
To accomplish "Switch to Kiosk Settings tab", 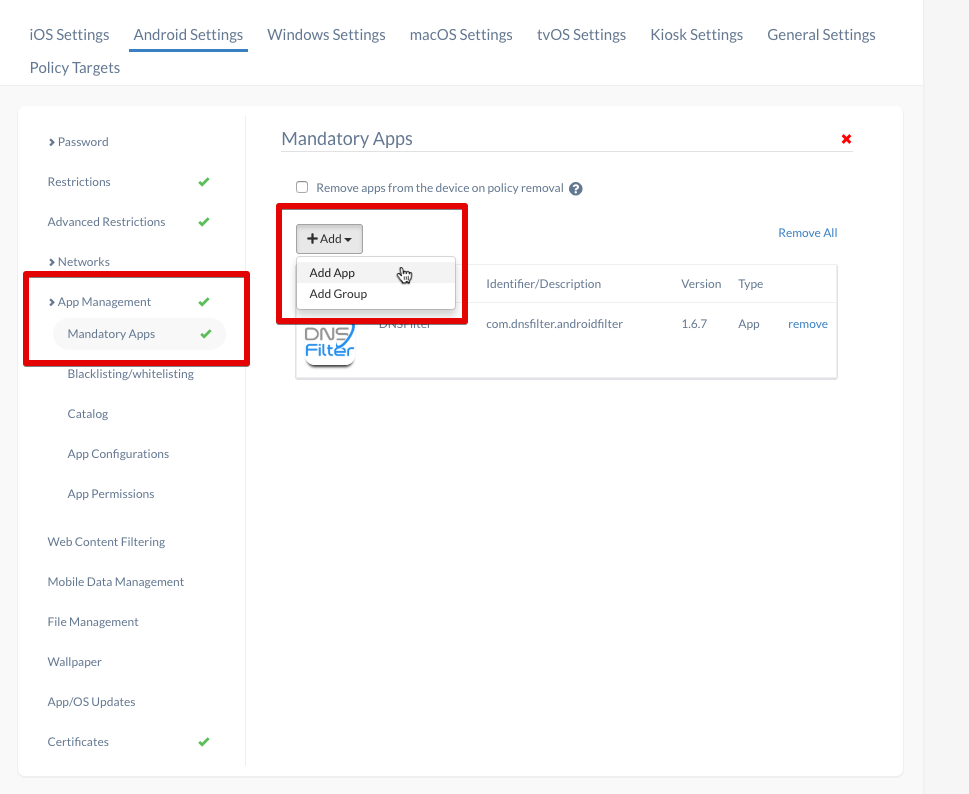I will [x=696, y=35].
